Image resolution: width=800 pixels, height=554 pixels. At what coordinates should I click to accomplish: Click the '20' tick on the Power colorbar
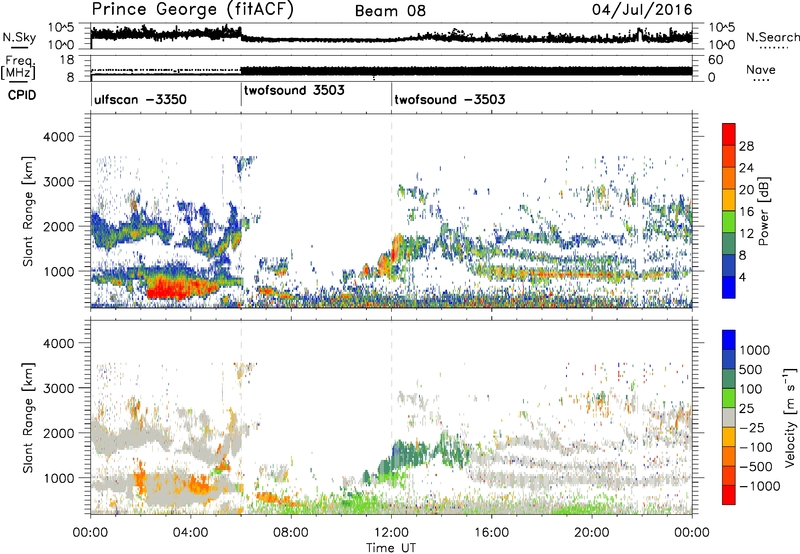pyautogui.click(x=746, y=190)
